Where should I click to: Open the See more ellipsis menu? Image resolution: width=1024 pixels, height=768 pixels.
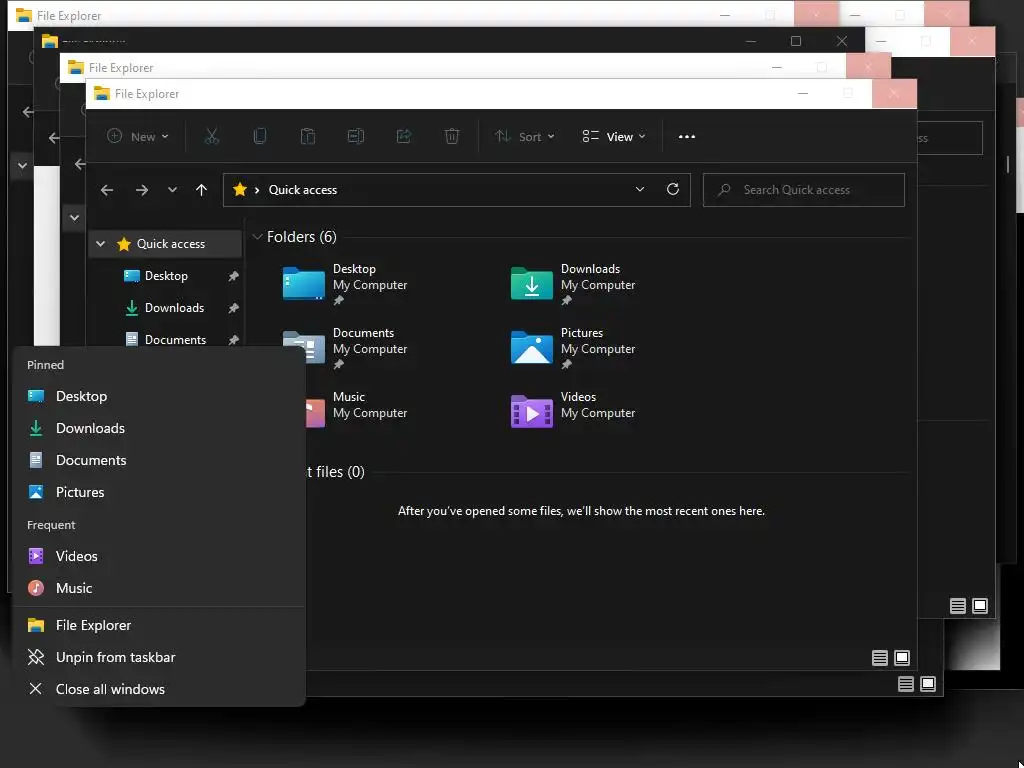[686, 136]
